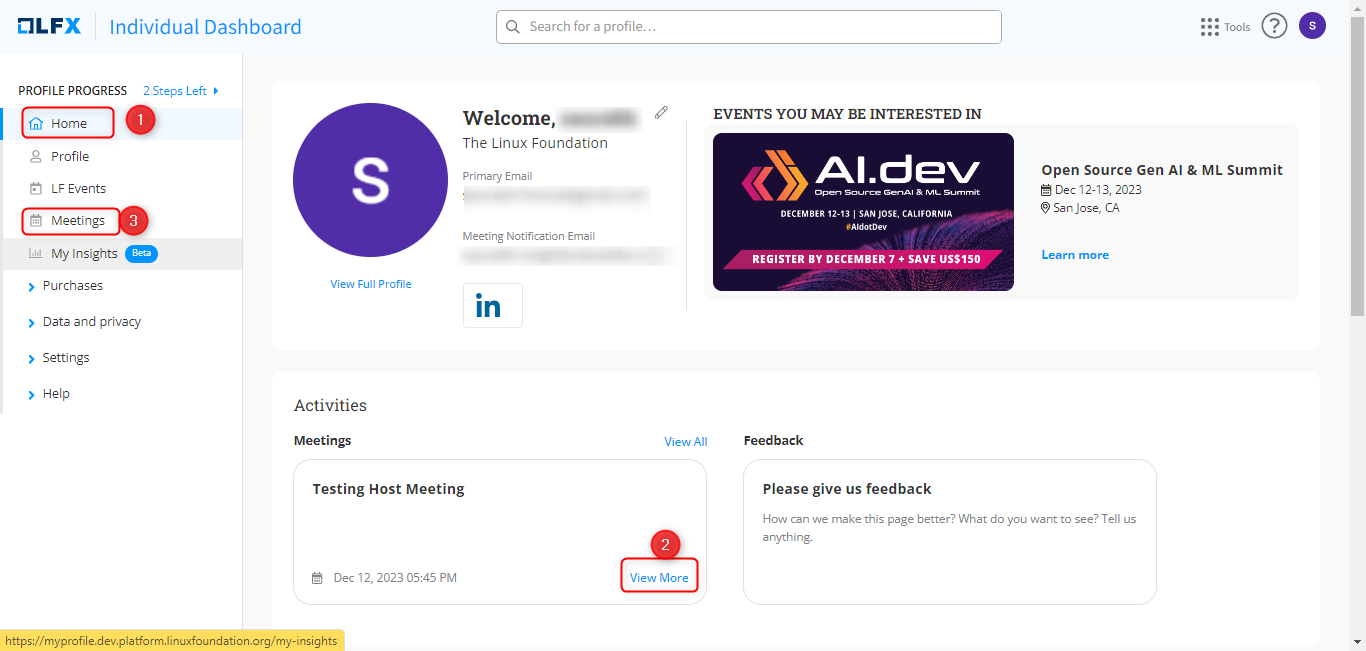Open the 2 Steps Left progress
The height and width of the screenshot is (651, 1366).
click(x=180, y=91)
